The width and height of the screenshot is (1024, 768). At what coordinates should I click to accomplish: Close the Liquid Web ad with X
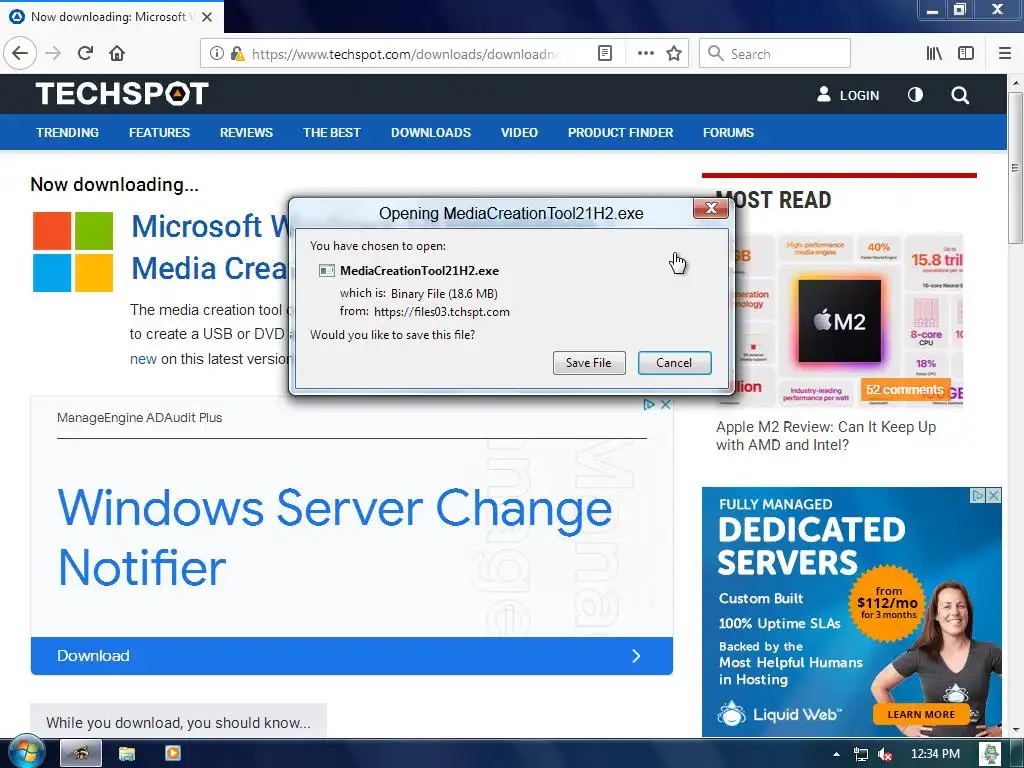coord(993,496)
